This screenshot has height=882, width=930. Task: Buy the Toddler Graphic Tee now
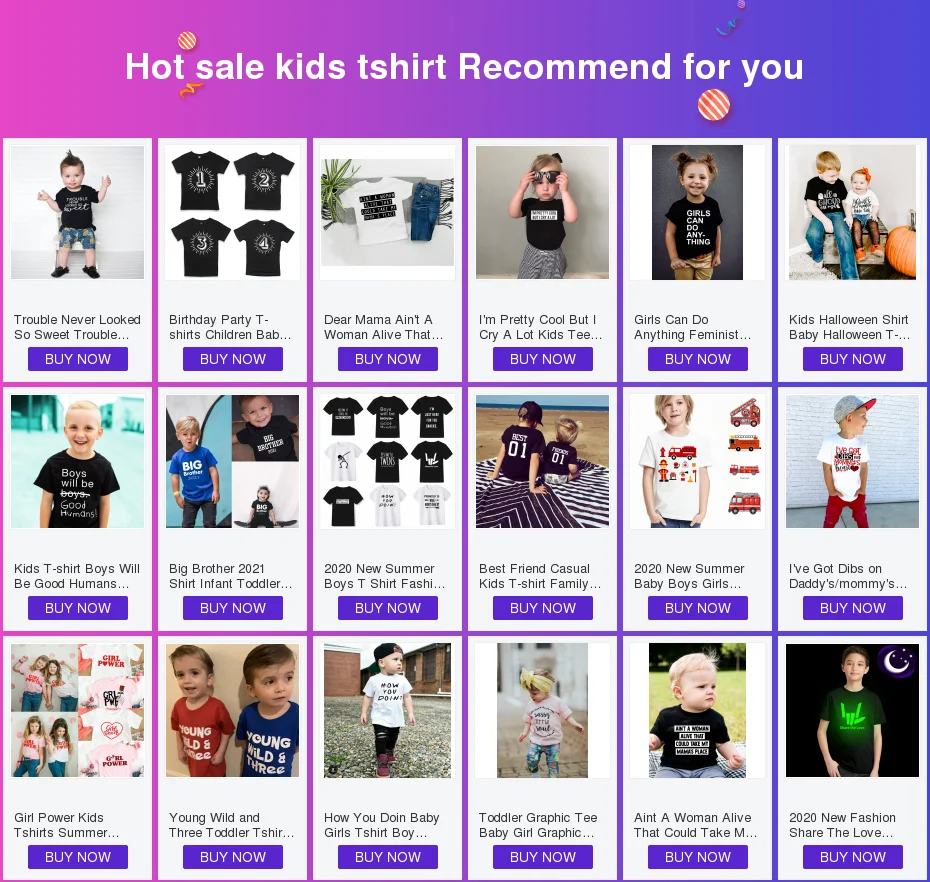543,857
